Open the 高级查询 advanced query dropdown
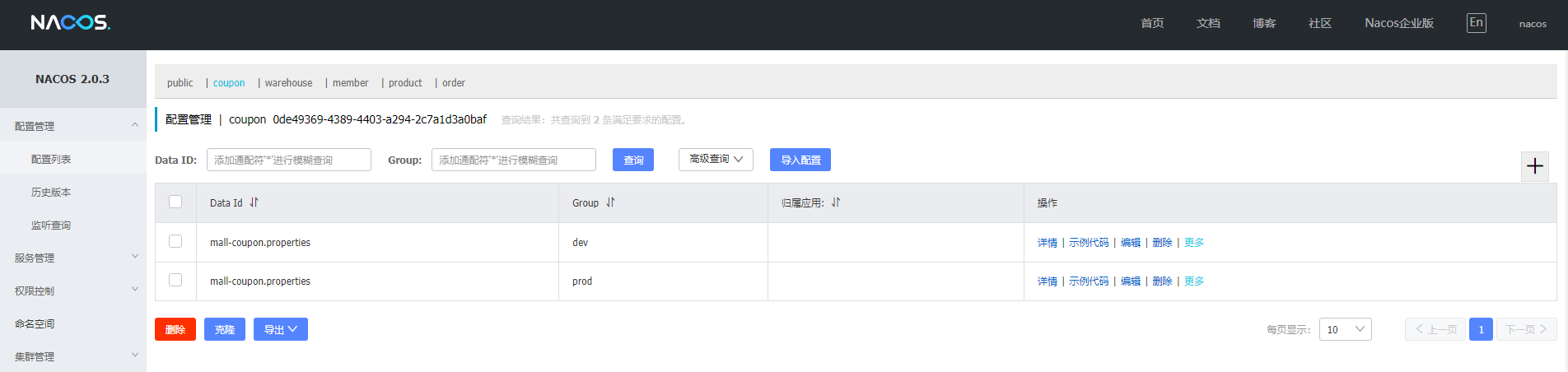This screenshot has height=372, width=1568. click(x=716, y=159)
